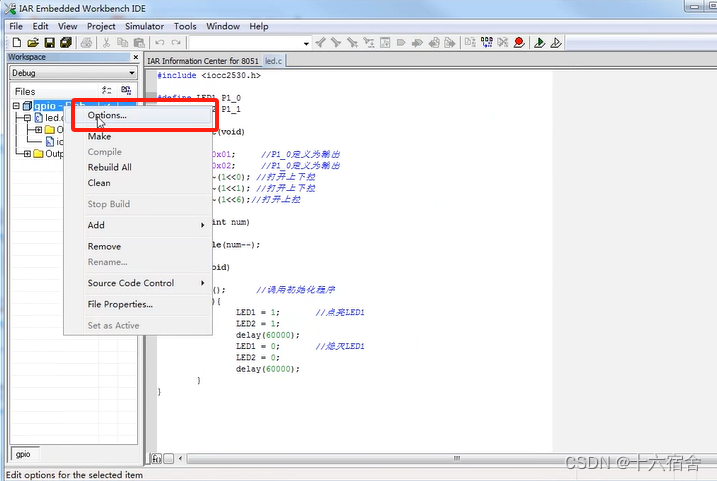Switch to the led.c editor tab

click(x=273, y=61)
